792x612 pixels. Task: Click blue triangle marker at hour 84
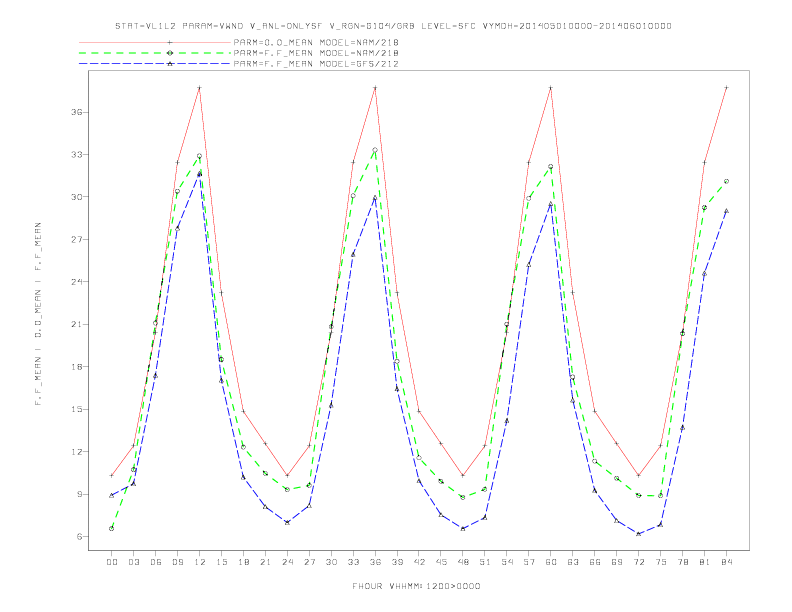click(727, 211)
